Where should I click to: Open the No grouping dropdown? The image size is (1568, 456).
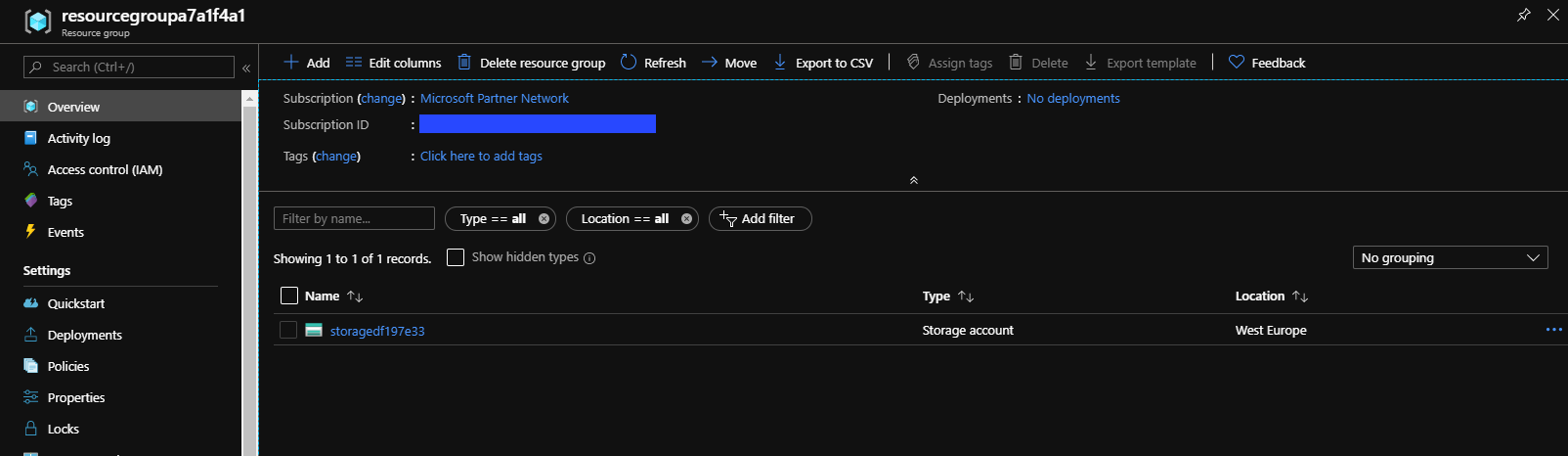(1450, 257)
